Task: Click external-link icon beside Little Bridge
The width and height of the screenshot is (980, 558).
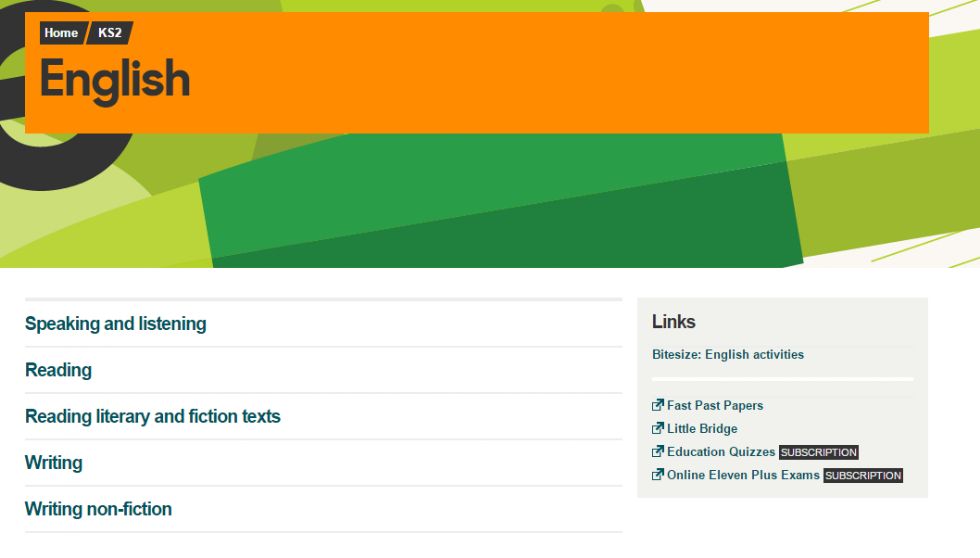Action: coord(658,428)
